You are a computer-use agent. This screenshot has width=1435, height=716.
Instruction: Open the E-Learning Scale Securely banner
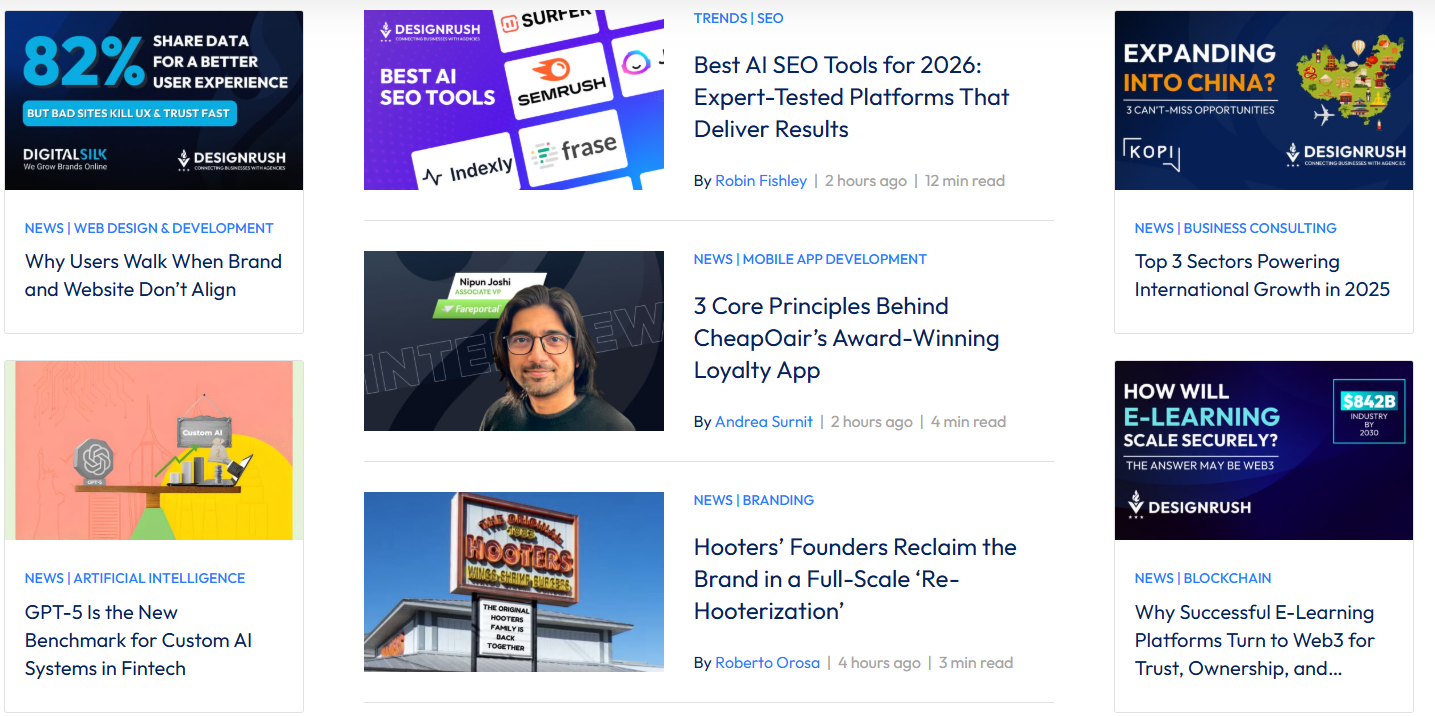(1264, 450)
